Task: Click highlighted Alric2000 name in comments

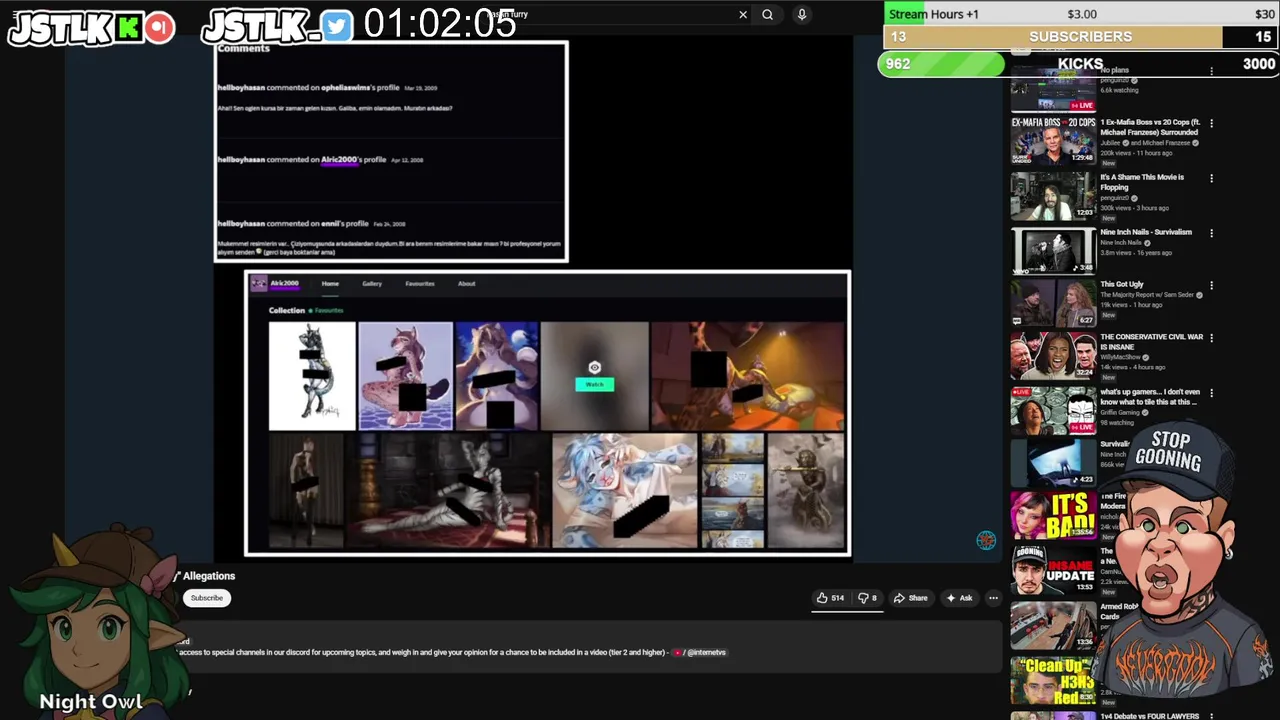Action: 339,160
